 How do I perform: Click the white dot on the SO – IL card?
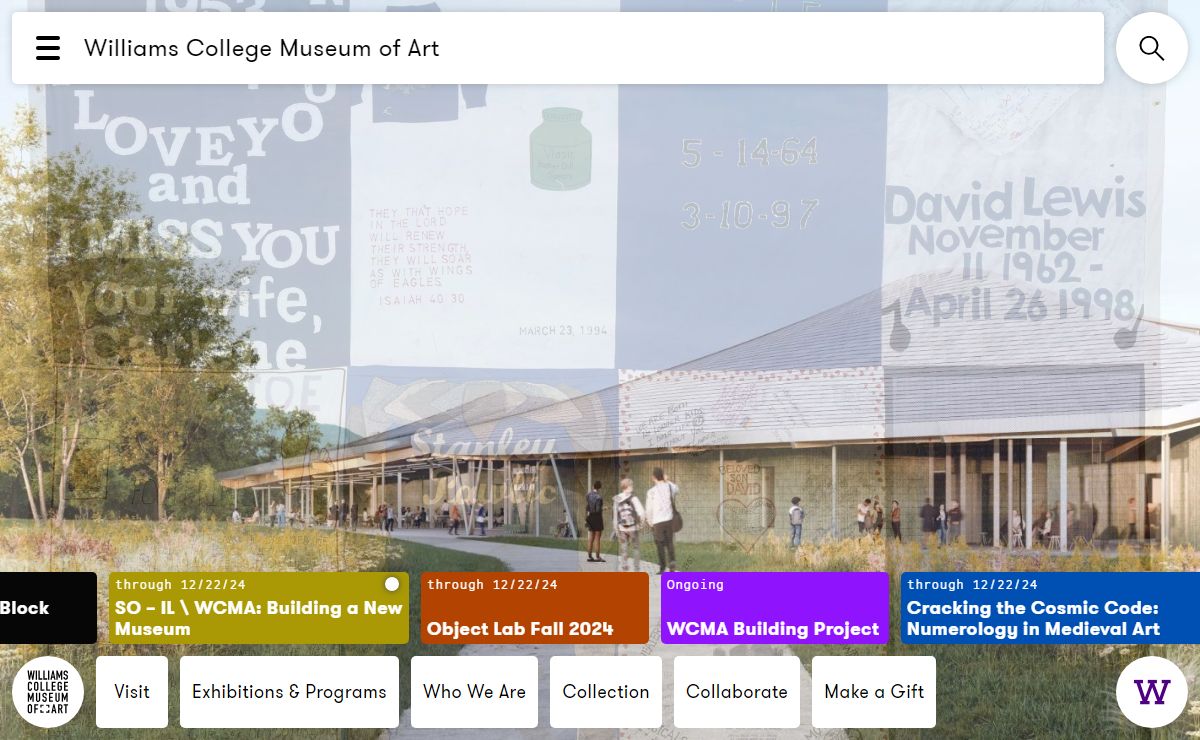coord(392,584)
